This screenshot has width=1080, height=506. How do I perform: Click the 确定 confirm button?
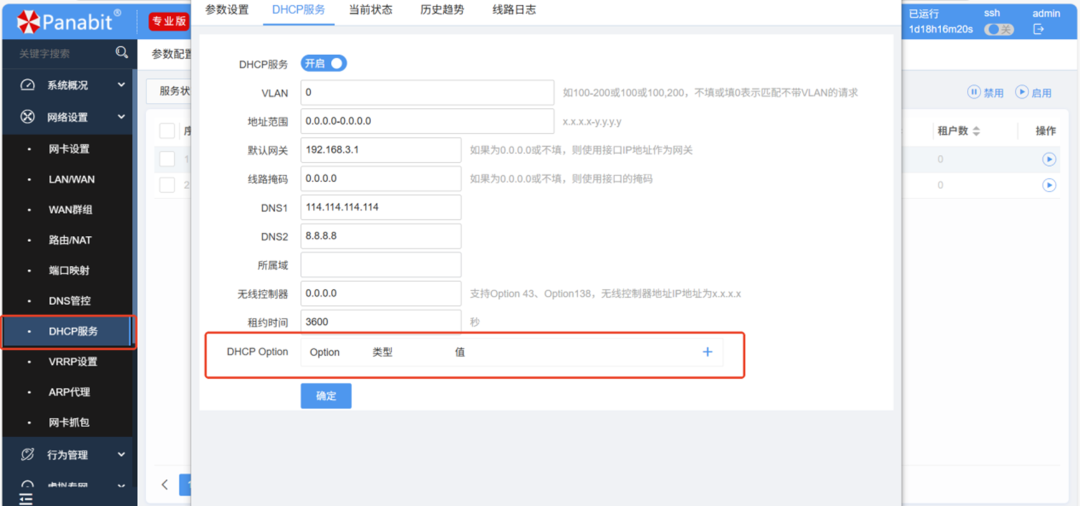[x=326, y=396]
